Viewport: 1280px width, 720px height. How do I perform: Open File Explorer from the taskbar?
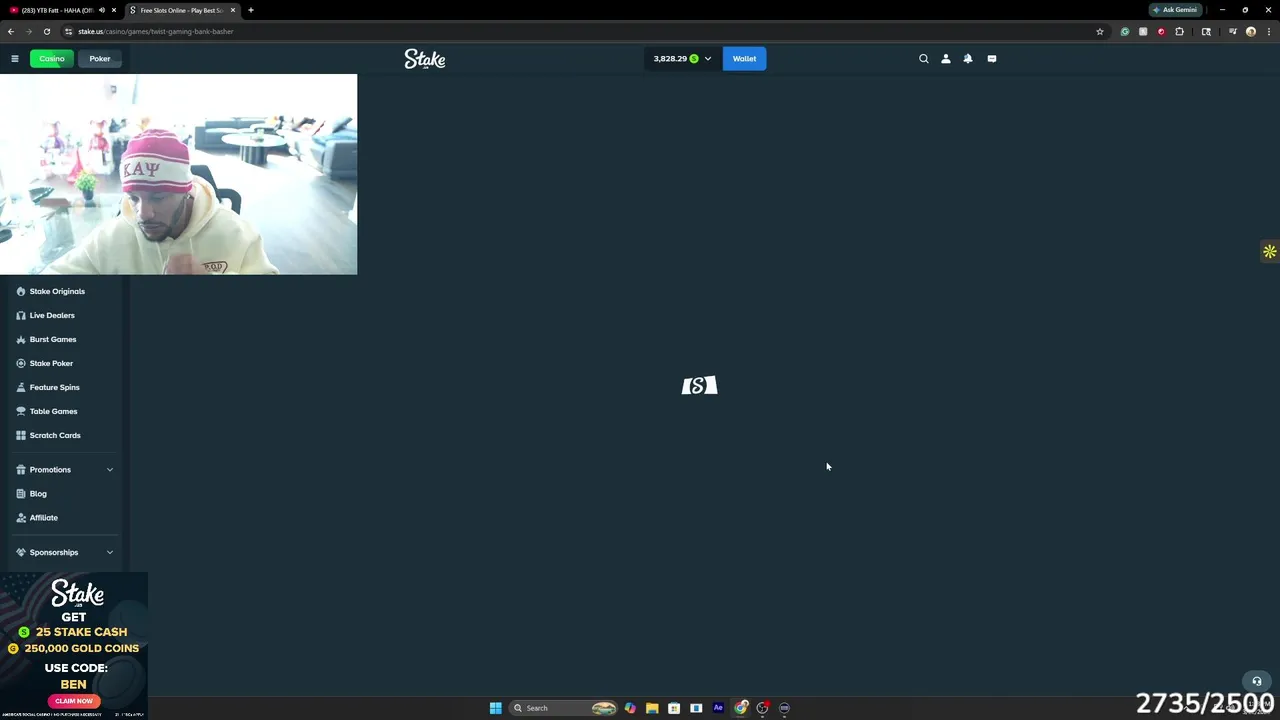click(x=652, y=708)
